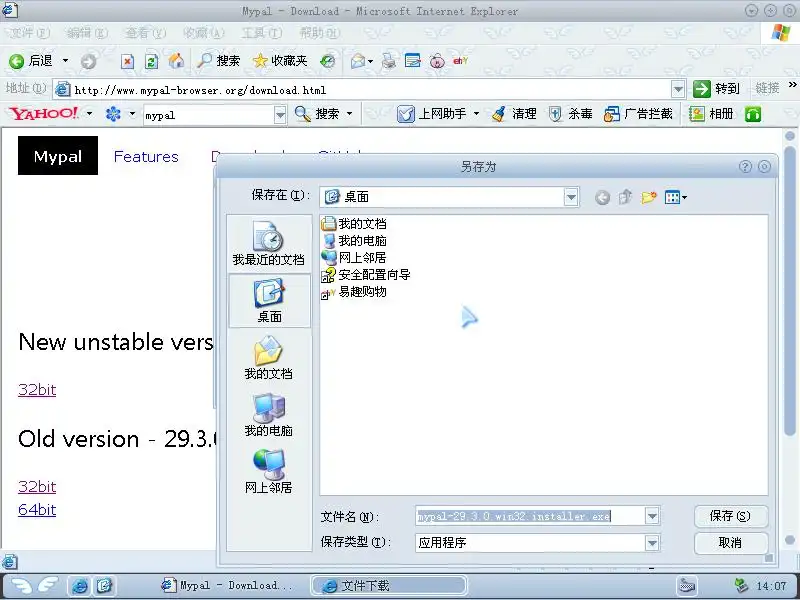The image size is (800, 600).
Task: Select 我的文档 in the file list
Action: click(x=354, y=223)
